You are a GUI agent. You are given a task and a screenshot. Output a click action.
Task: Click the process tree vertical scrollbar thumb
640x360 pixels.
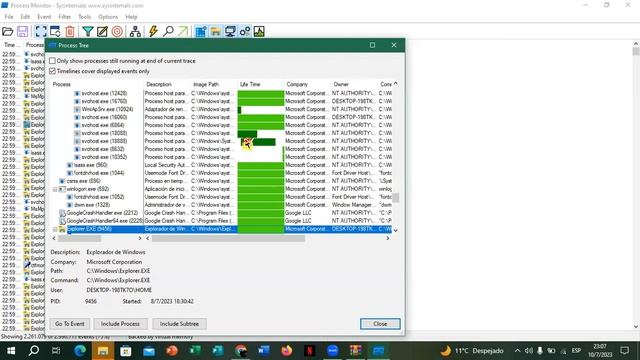point(396,198)
